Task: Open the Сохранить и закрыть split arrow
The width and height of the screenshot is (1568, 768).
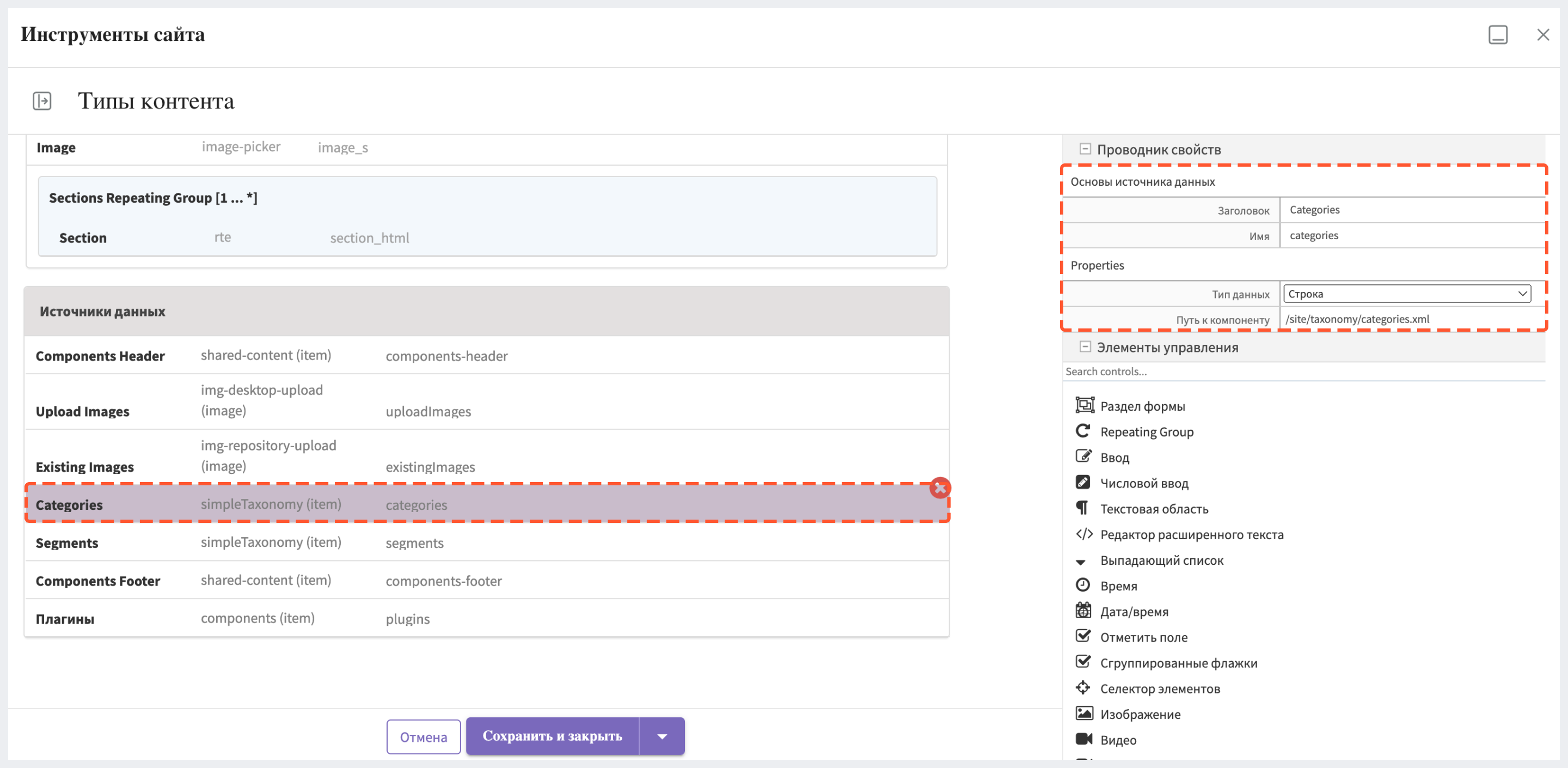Action: point(661,736)
